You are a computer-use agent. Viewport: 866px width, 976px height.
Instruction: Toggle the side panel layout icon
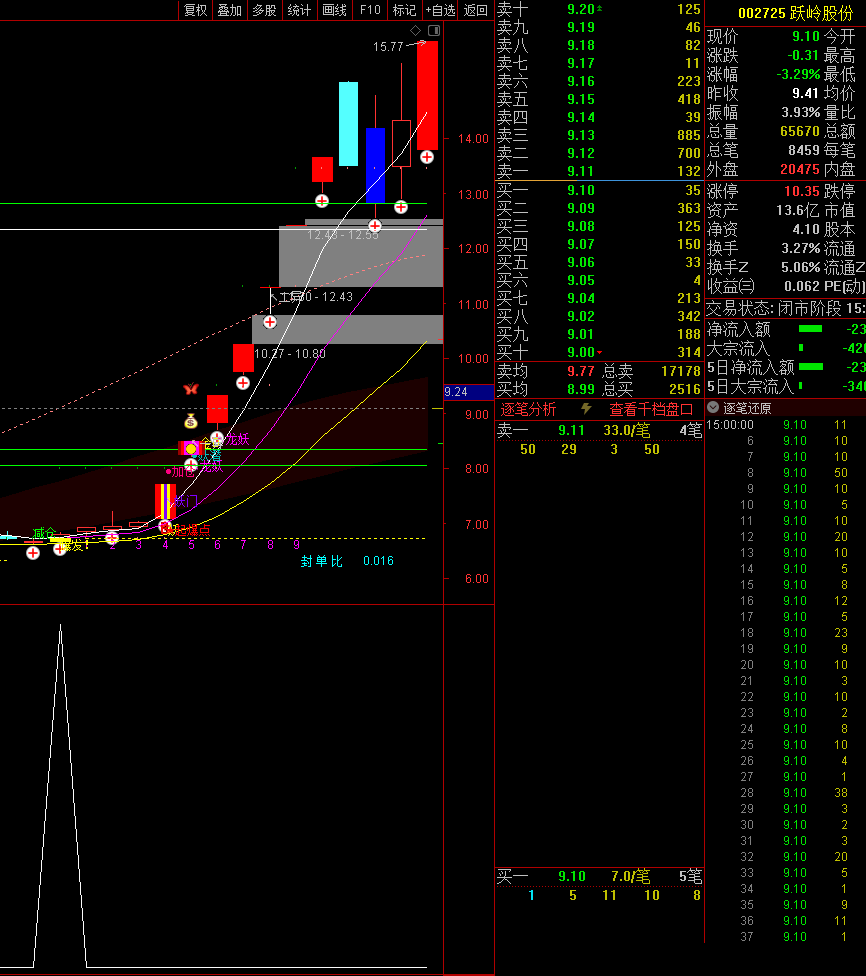click(x=434, y=30)
